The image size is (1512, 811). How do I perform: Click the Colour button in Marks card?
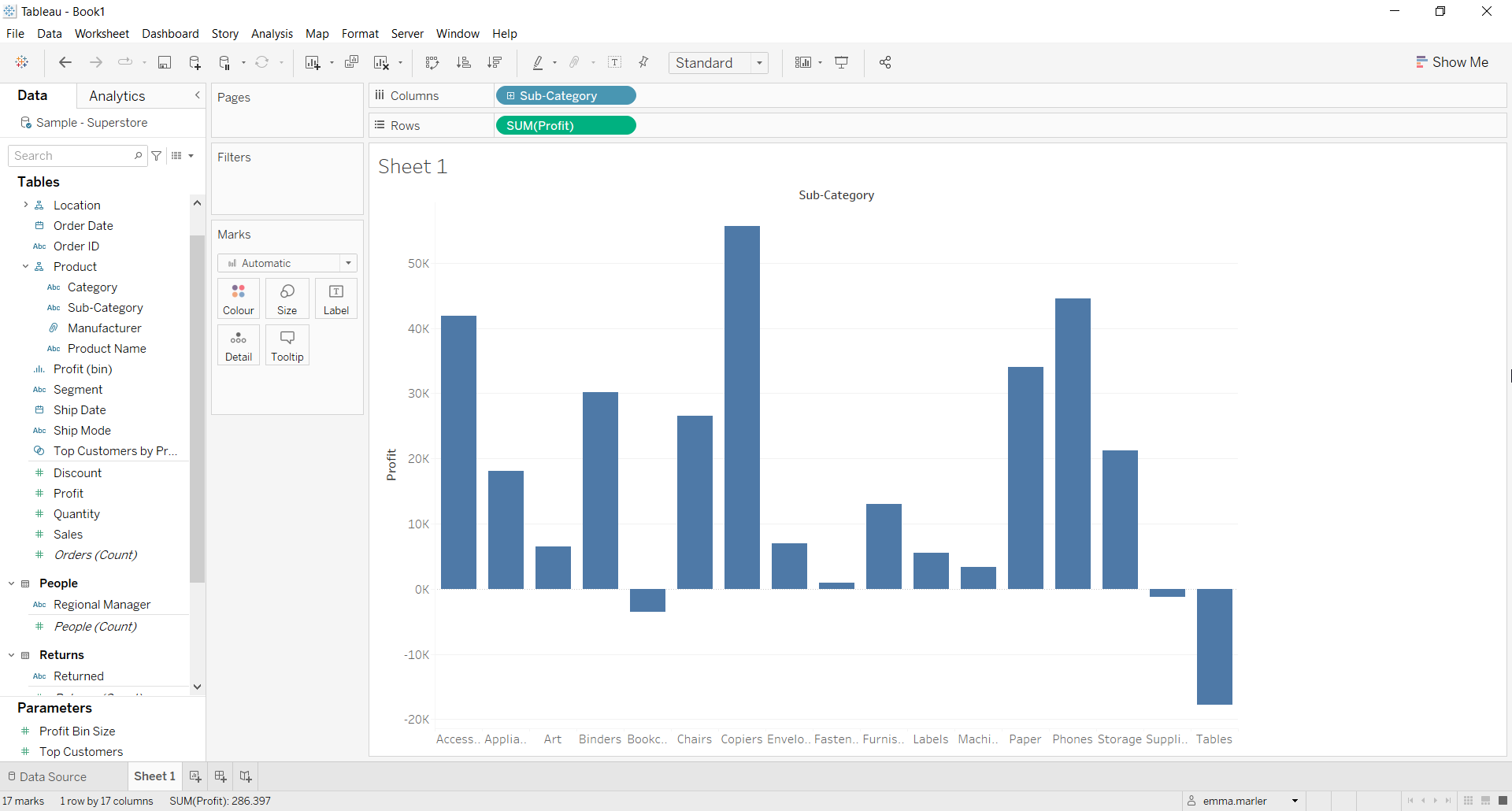[239, 298]
